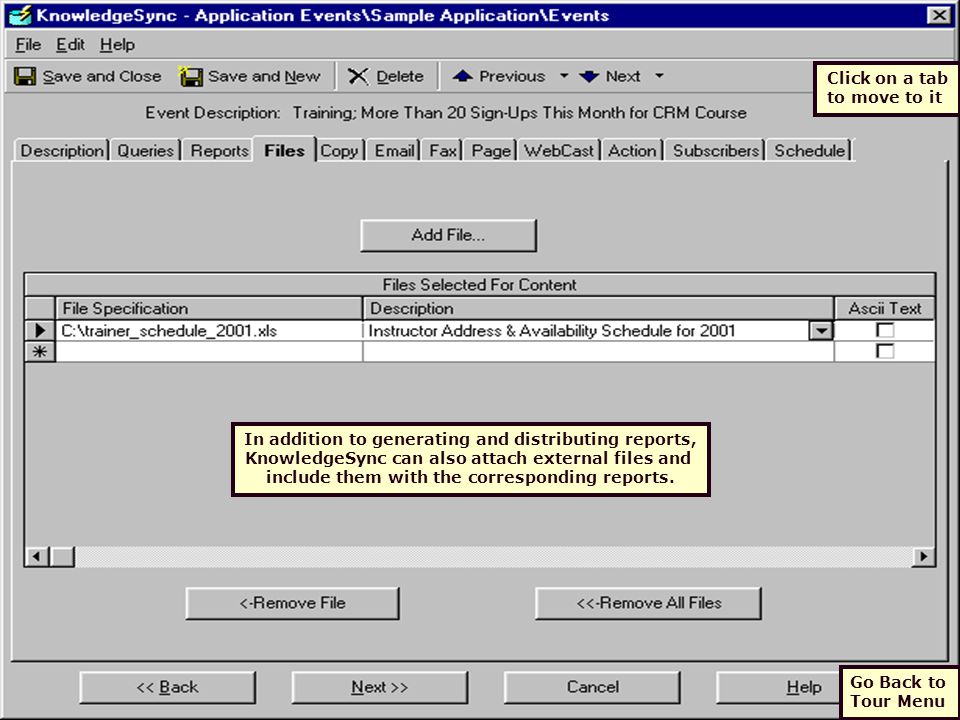Viewport: 960px width, 720px height.
Task: Switch to the Schedule tab
Action: point(809,151)
